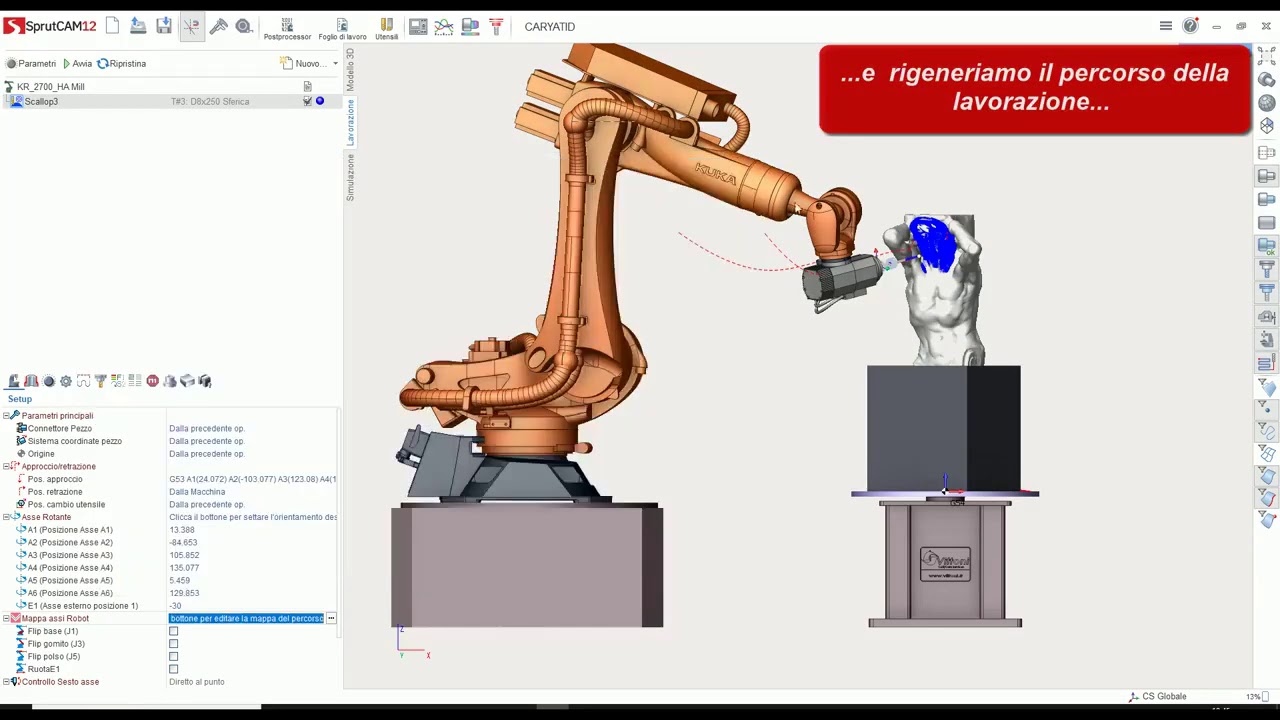Enable the Flip base (J1) checkbox
1280x720 pixels.
(174, 631)
